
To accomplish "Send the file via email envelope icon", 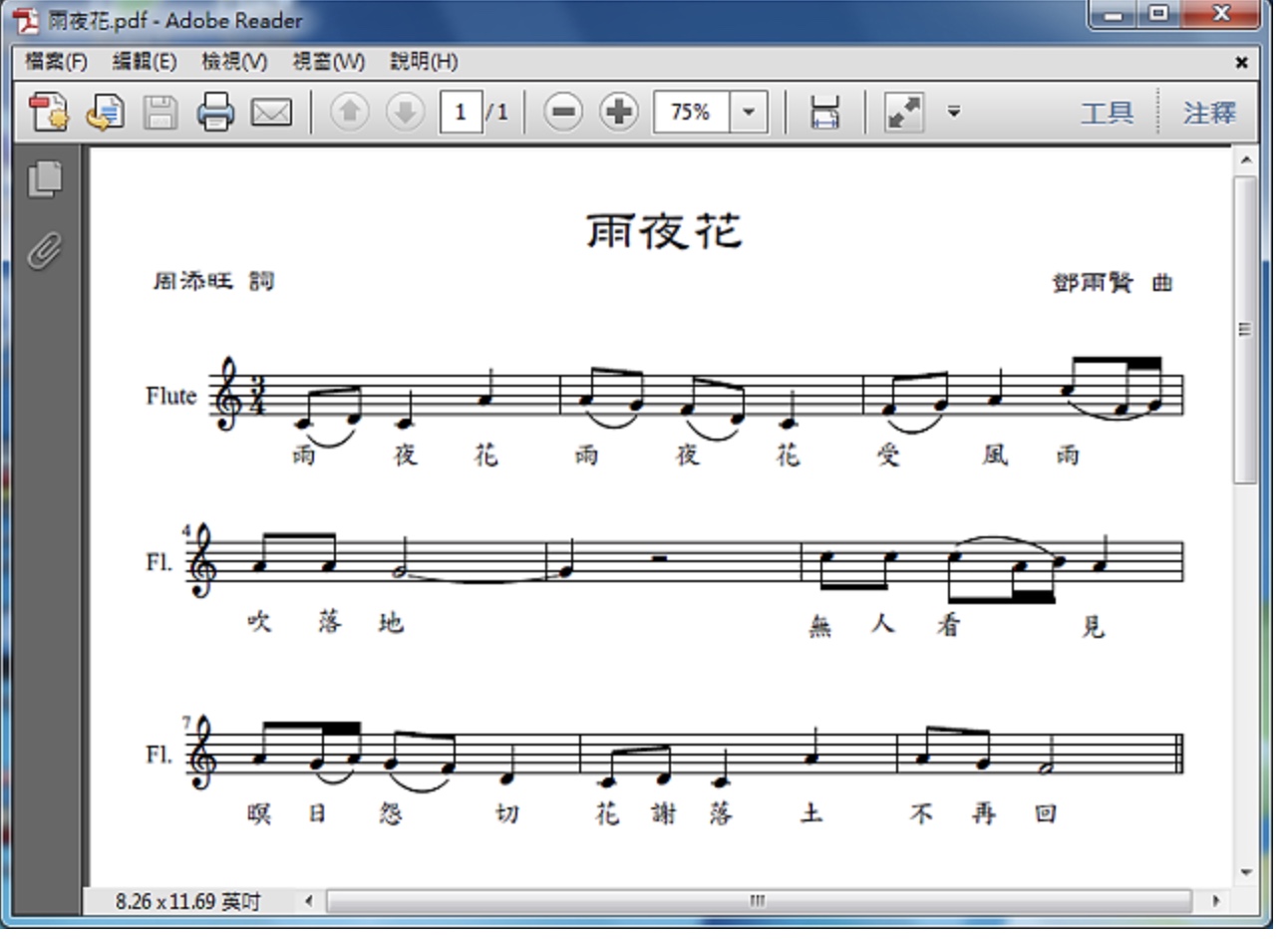I will (x=271, y=112).
